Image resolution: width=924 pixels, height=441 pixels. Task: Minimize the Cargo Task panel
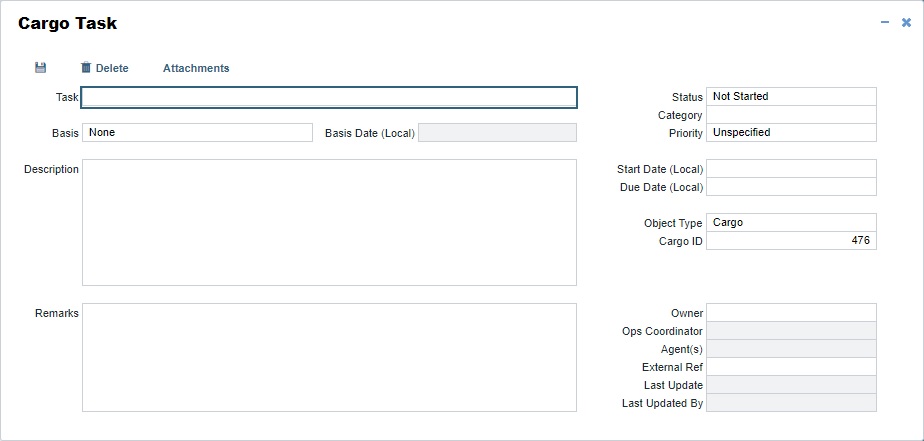(x=885, y=22)
